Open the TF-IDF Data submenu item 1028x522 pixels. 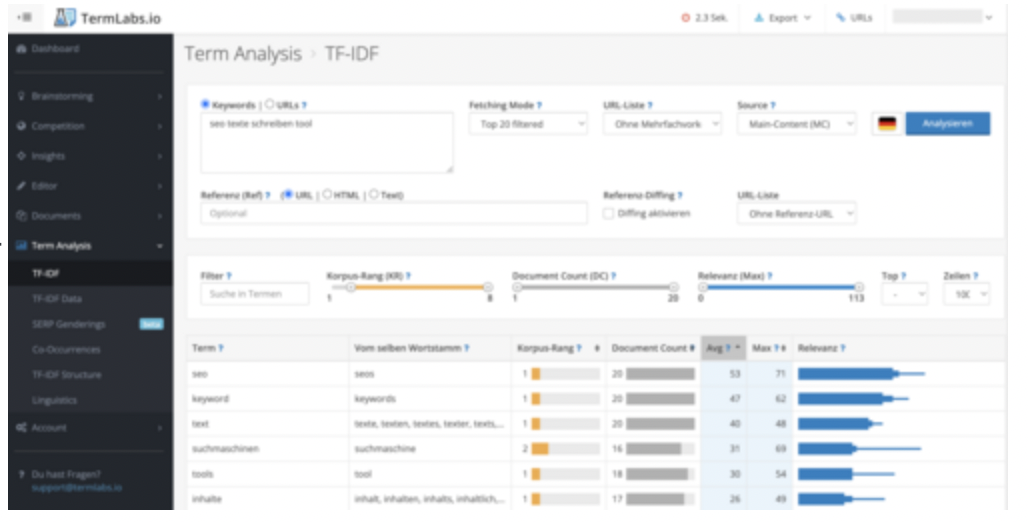tap(57, 299)
